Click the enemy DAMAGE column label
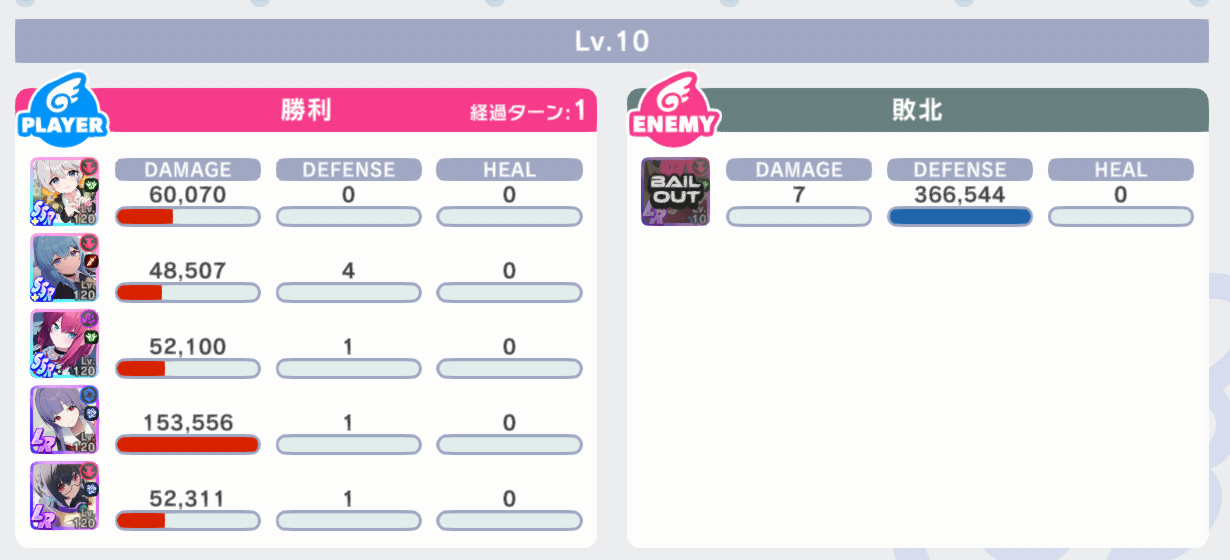The height and width of the screenshot is (560, 1230). click(x=799, y=169)
